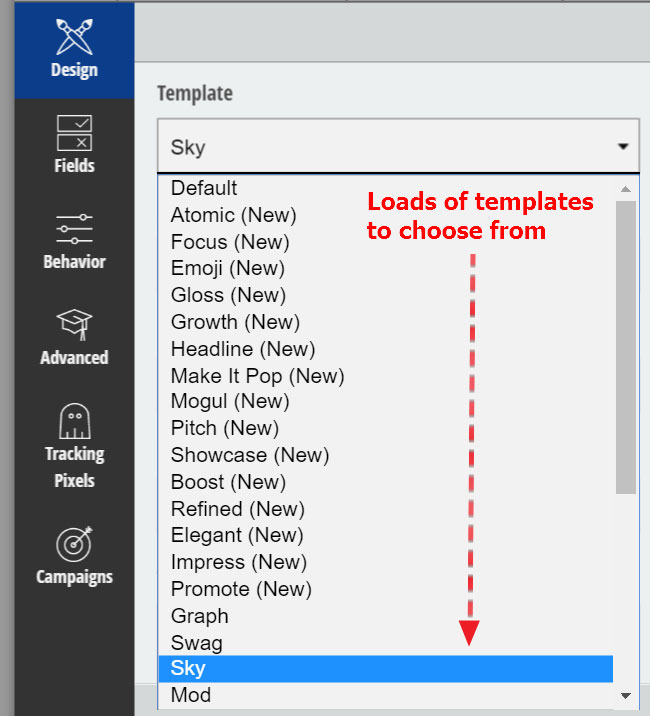Click the template list scrollbar thumb
Viewport: 650px width, 716px height.
[x=626, y=345]
